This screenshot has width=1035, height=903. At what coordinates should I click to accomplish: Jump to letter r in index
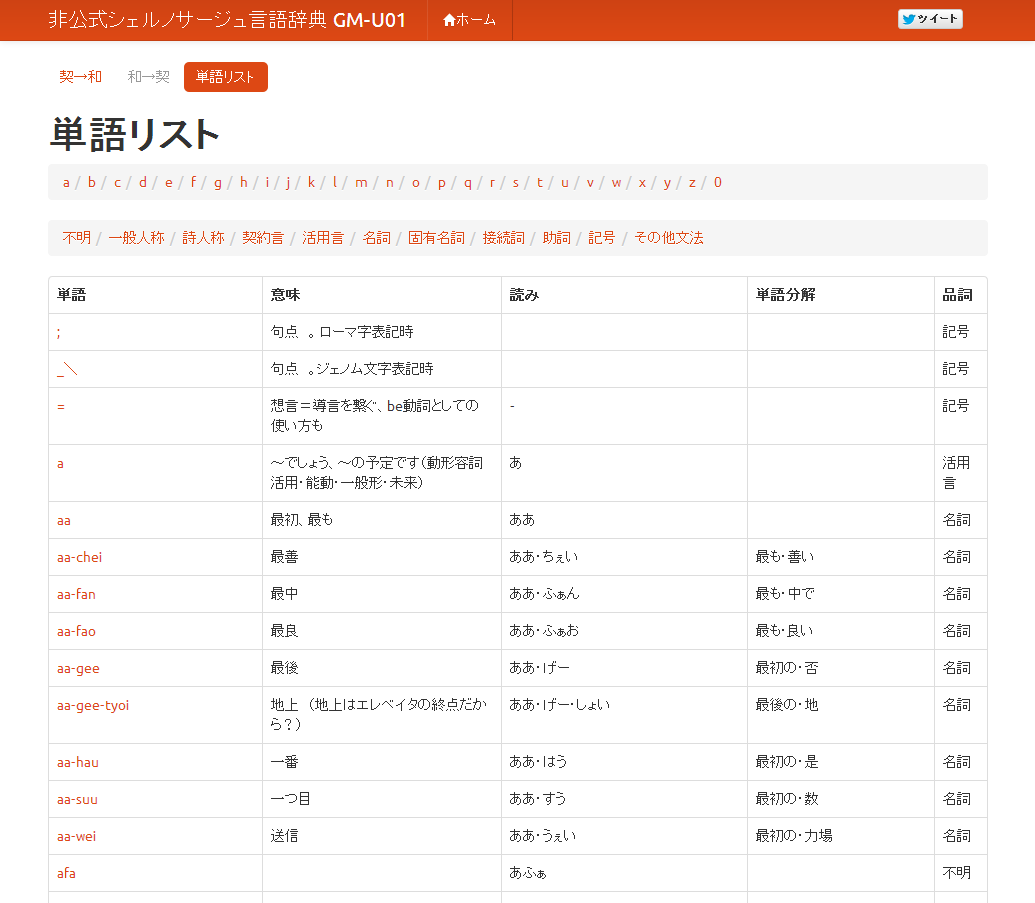[x=492, y=183]
